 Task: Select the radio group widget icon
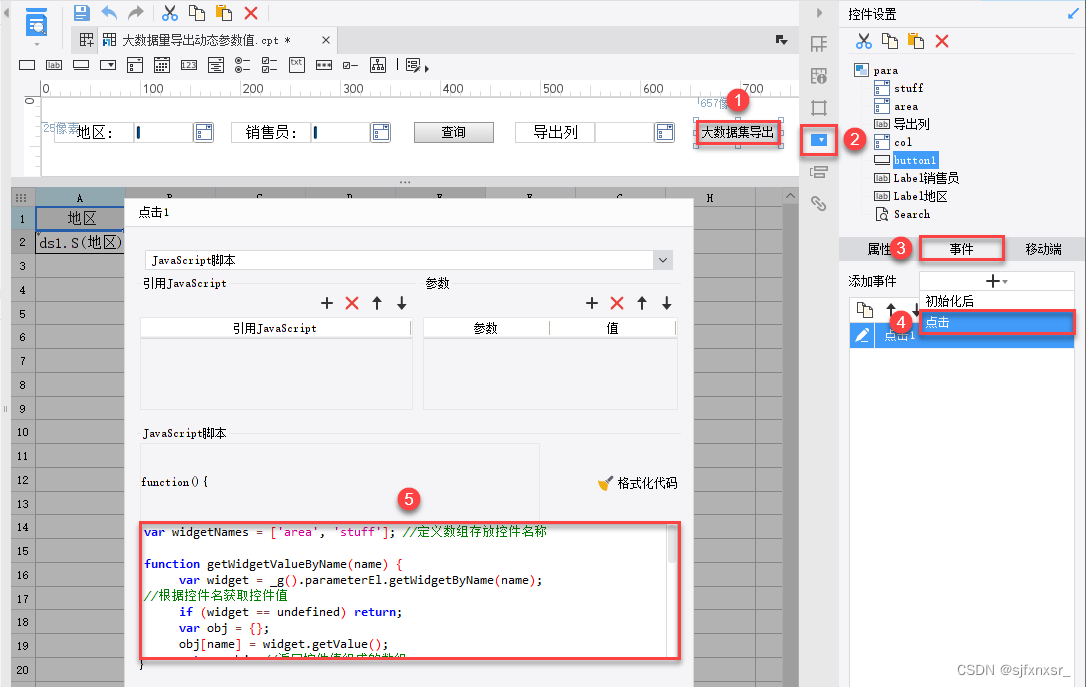242,65
